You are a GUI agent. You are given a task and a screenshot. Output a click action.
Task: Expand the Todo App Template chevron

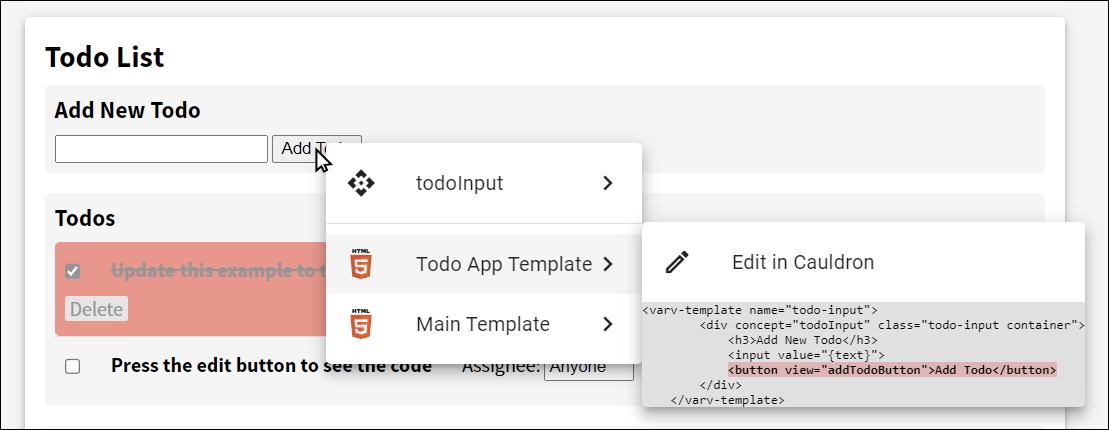607,265
